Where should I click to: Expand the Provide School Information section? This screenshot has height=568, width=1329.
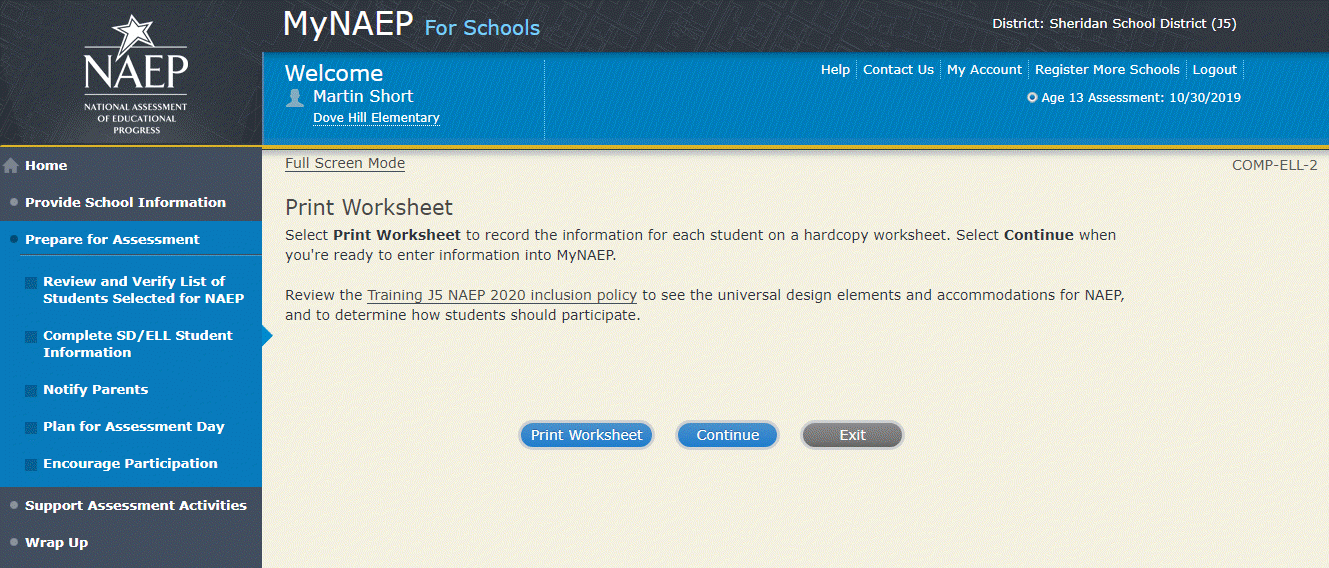[125, 202]
